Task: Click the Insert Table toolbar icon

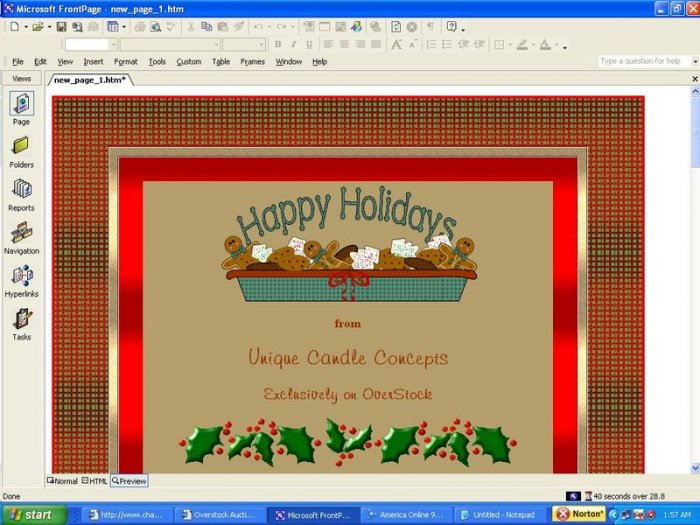Action: coord(325,27)
